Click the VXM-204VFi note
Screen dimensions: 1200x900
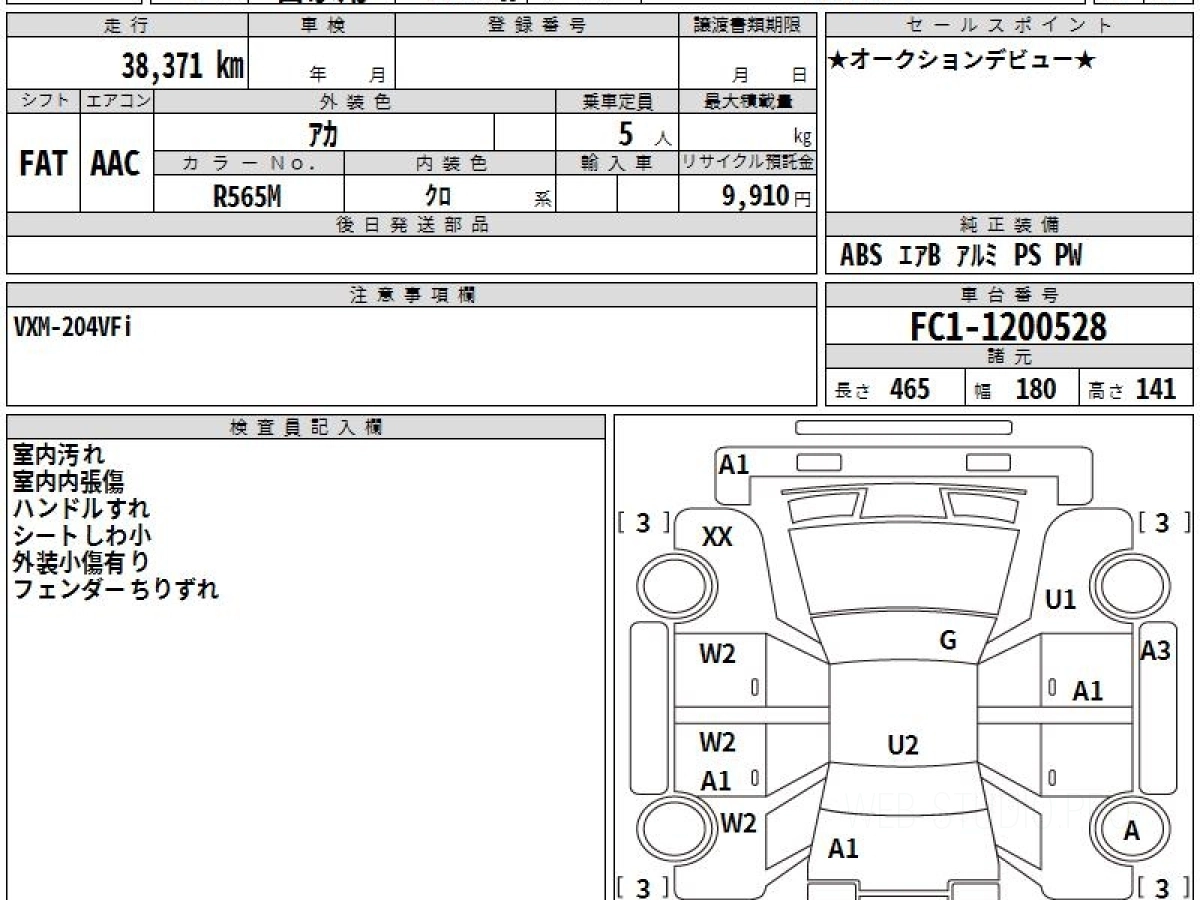73,328
